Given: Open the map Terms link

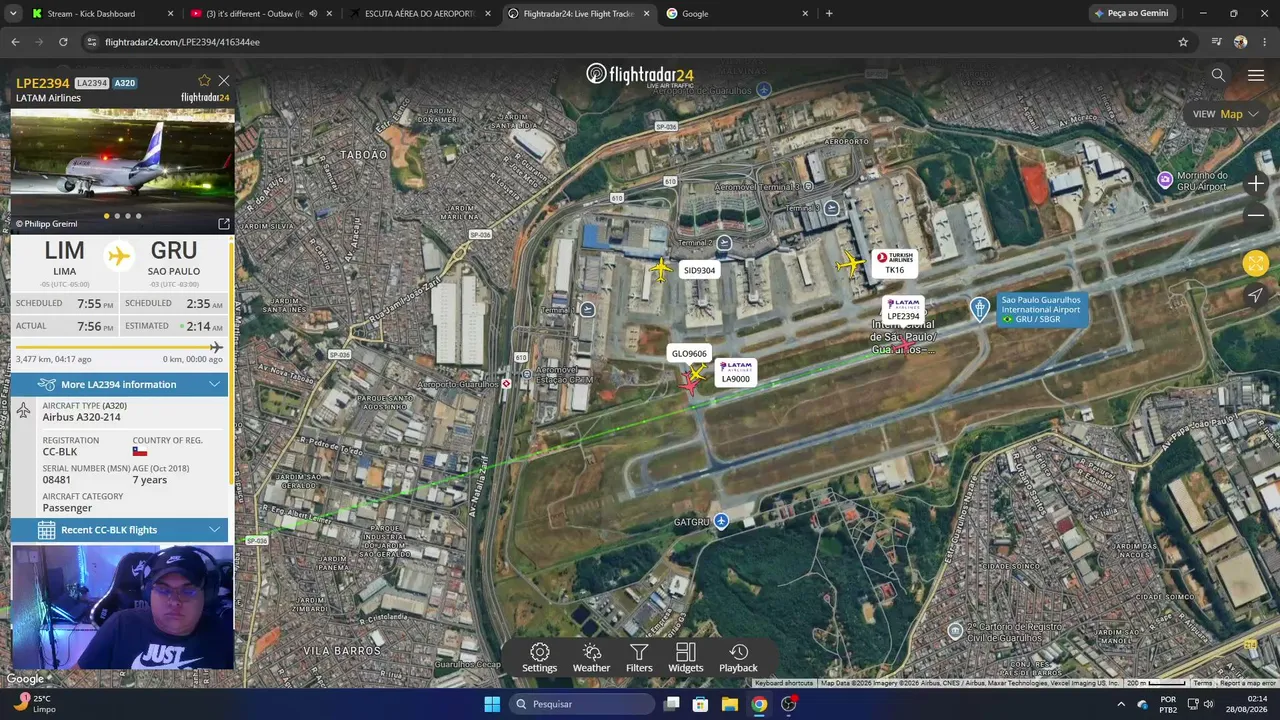Looking at the screenshot, I should point(1202,683).
